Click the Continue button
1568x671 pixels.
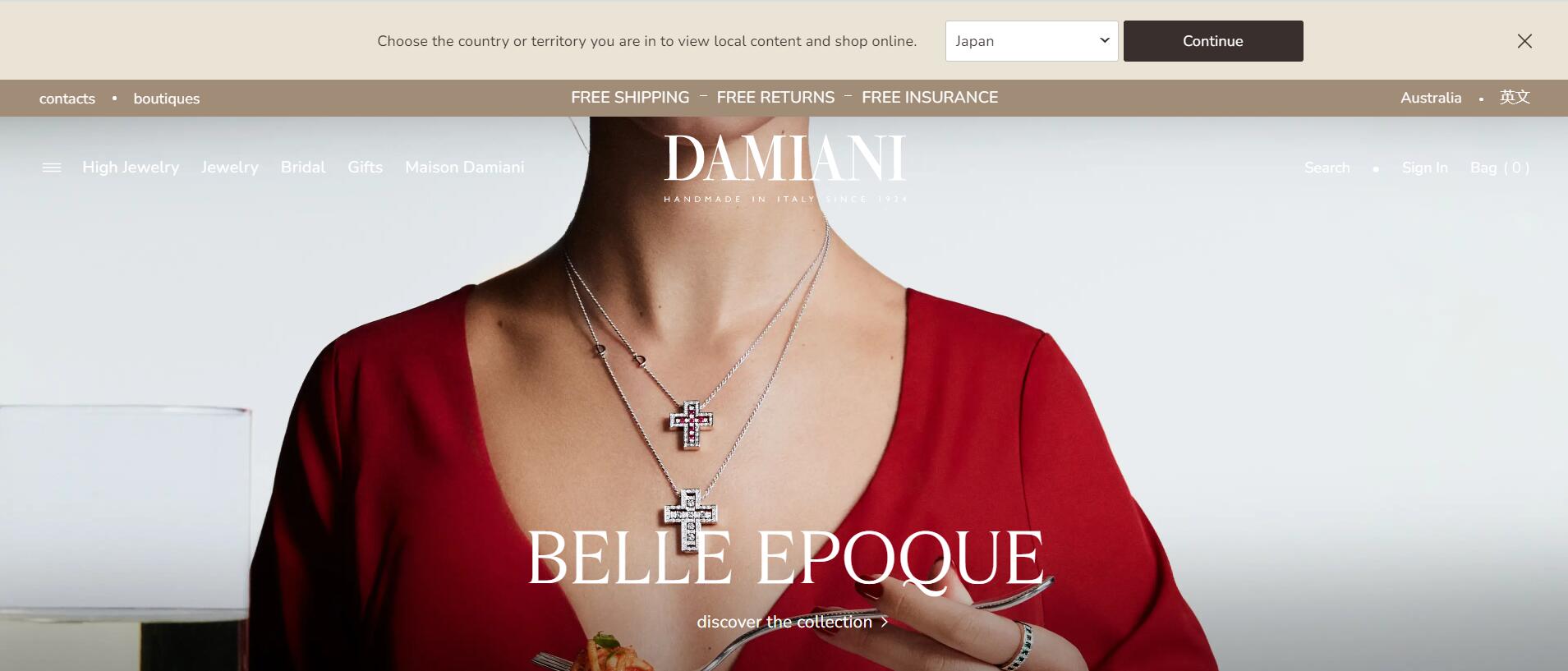pos(1213,41)
